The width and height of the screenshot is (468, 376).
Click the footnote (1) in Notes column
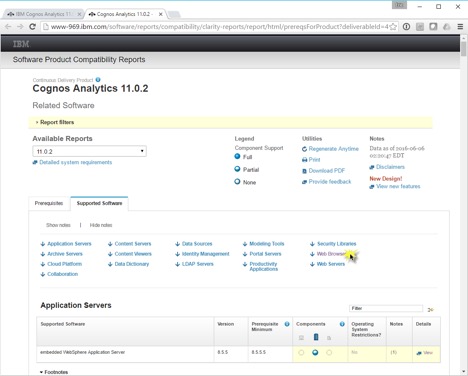click(x=394, y=352)
